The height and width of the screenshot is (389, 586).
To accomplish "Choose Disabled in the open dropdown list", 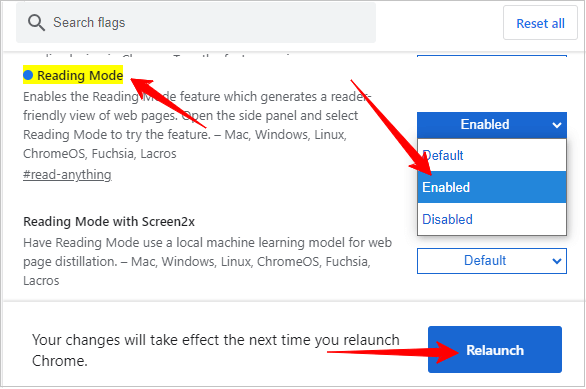I will point(492,219).
